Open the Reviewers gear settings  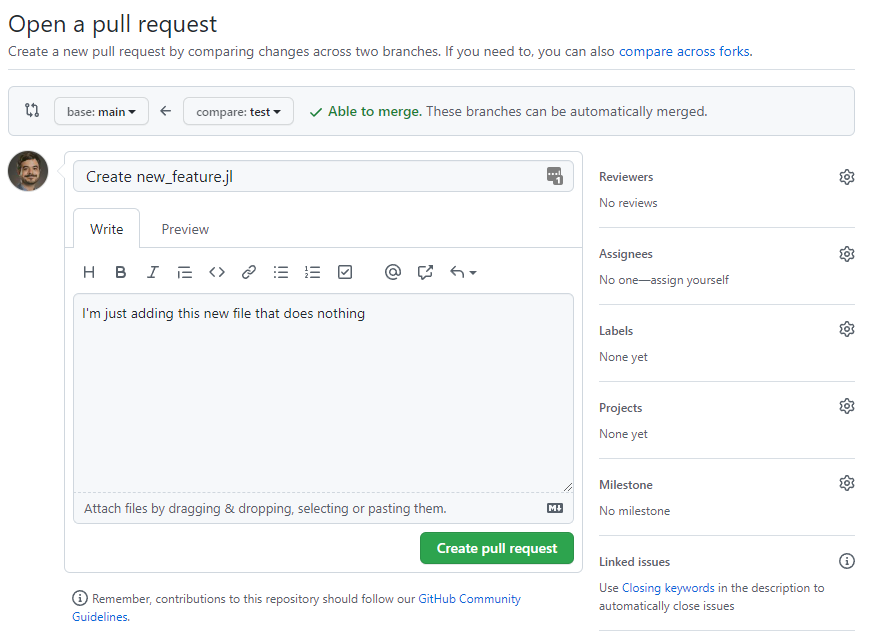coord(847,177)
